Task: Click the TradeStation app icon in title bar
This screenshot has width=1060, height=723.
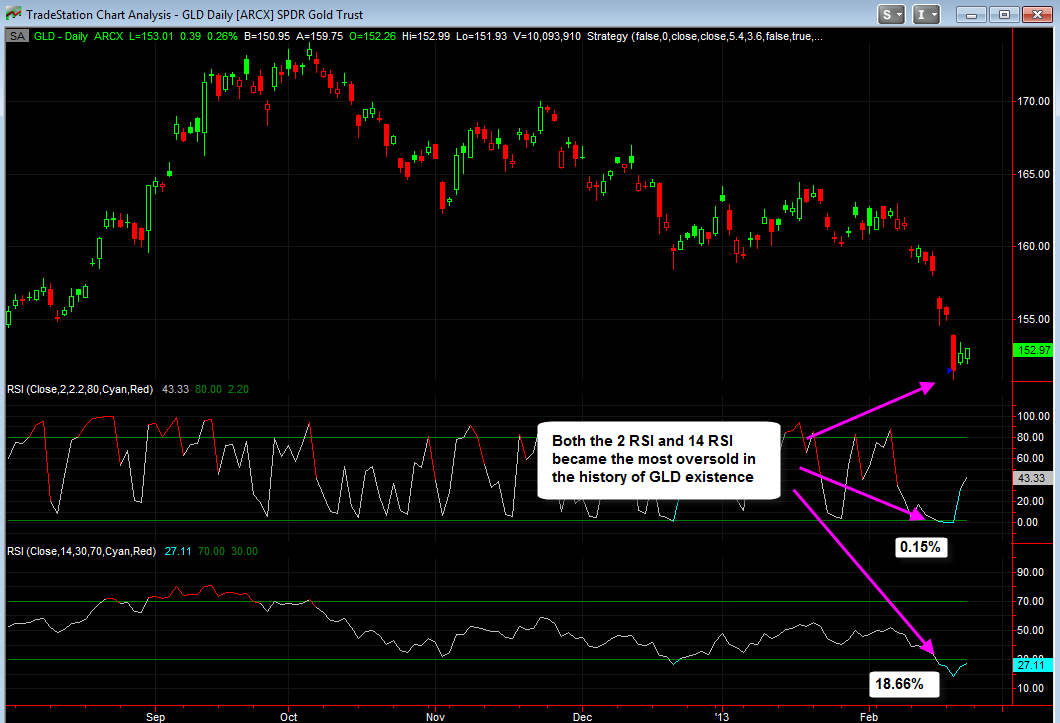Action: tap(13, 14)
